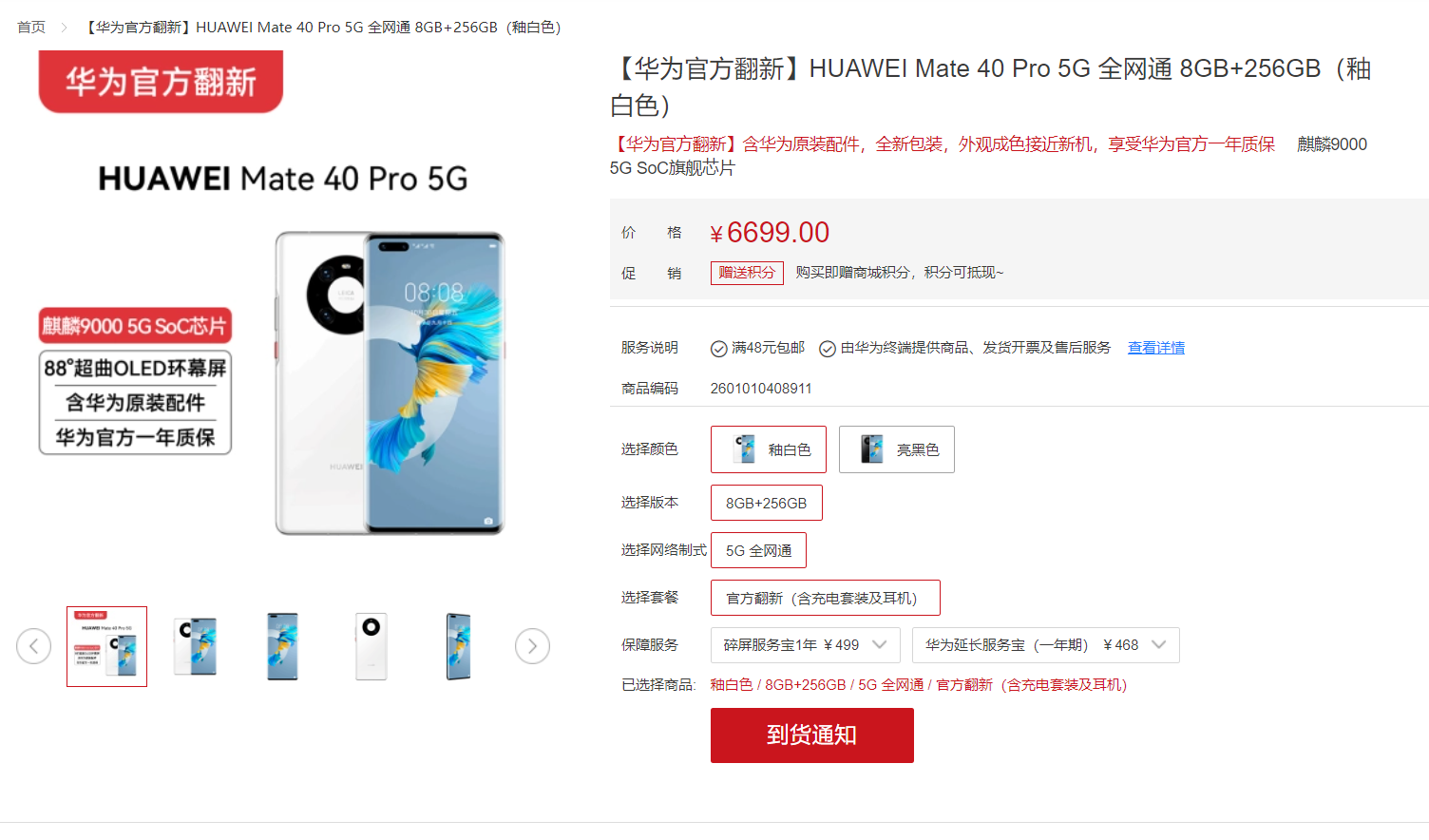The width and height of the screenshot is (1429, 840).
Task: Open the 查看详情 service link
Action: 1156,348
